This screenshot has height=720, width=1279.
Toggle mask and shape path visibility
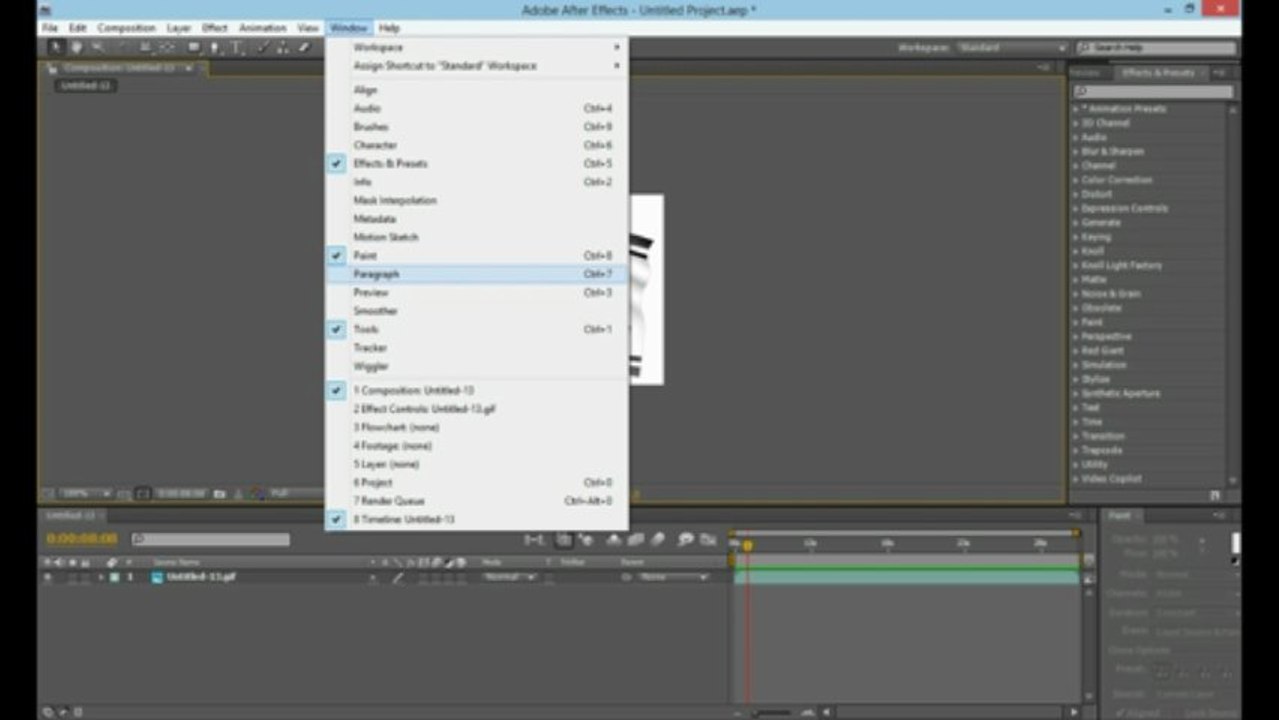coord(143,493)
